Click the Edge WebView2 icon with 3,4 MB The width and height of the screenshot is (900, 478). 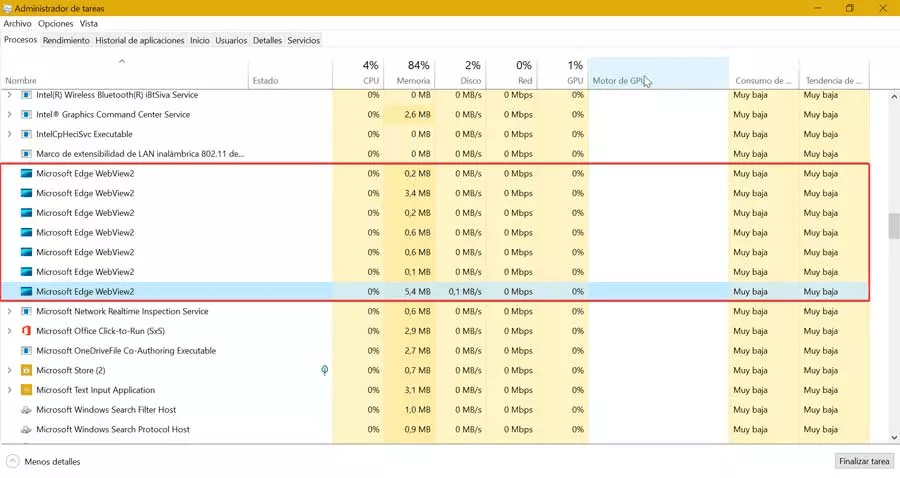tap(26, 193)
